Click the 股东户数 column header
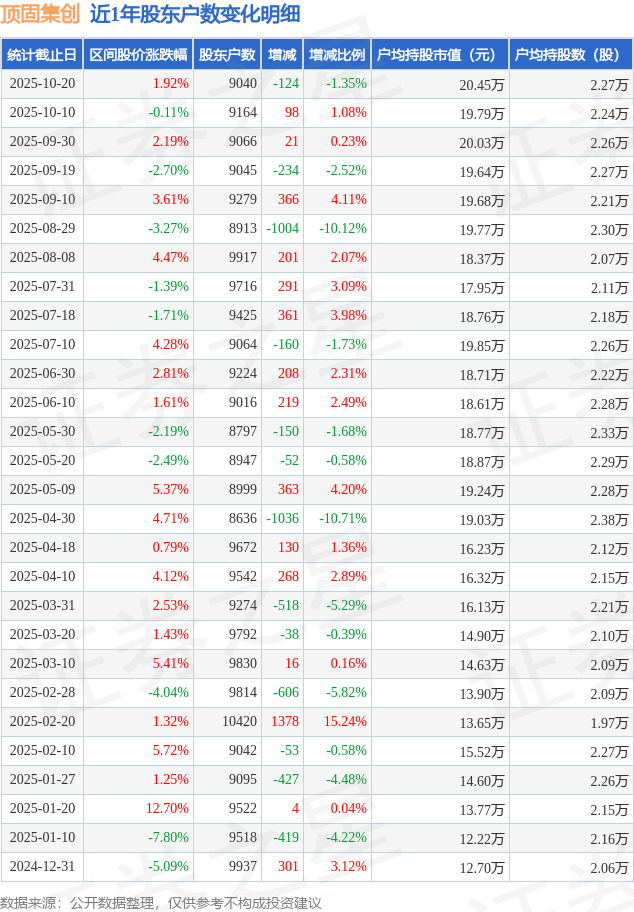The image size is (634, 912). click(227, 55)
